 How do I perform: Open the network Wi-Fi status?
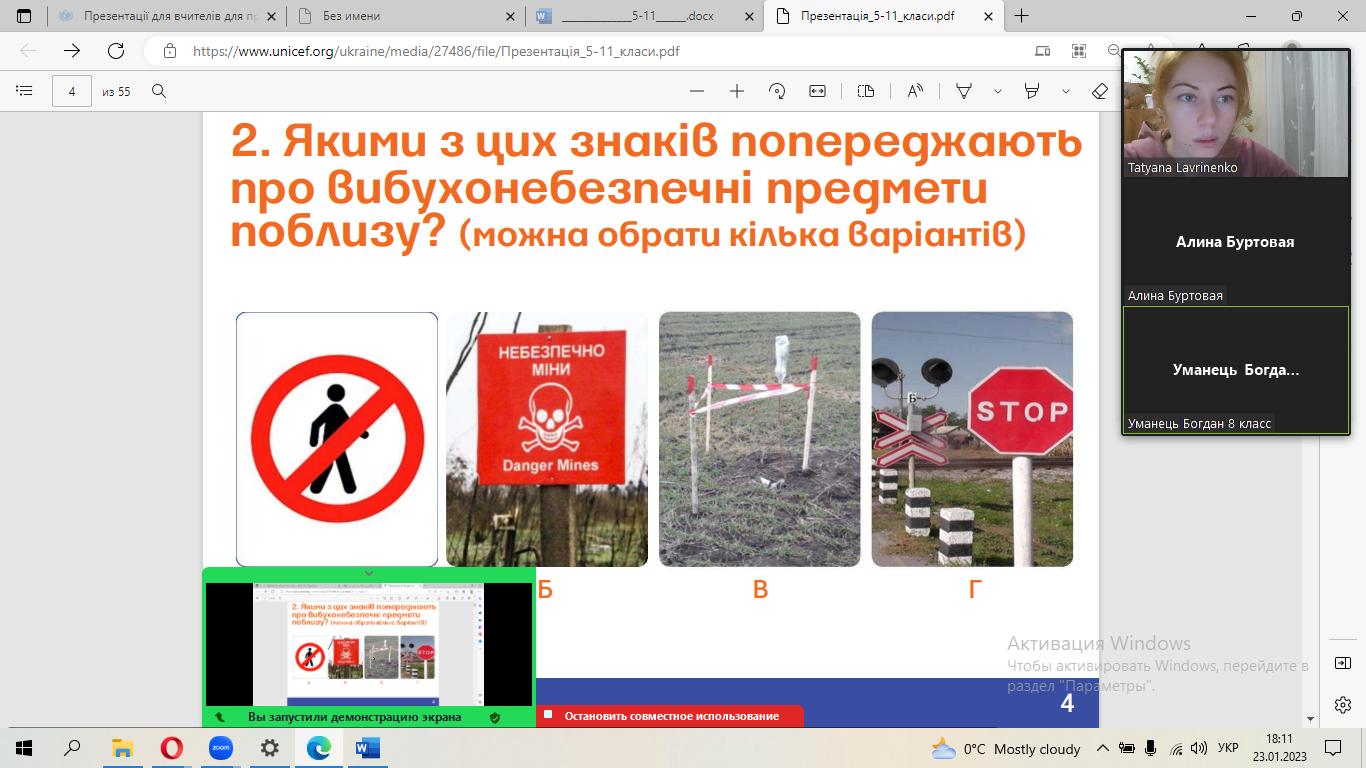coord(1175,748)
